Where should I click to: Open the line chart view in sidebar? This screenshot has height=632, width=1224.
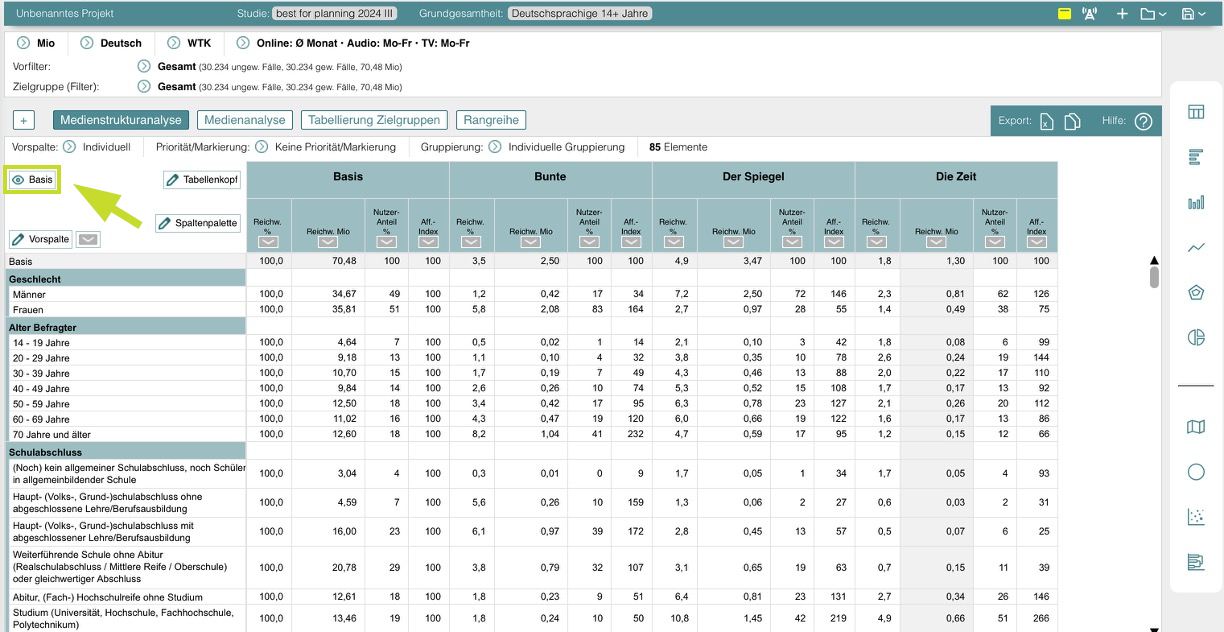point(1196,247)
